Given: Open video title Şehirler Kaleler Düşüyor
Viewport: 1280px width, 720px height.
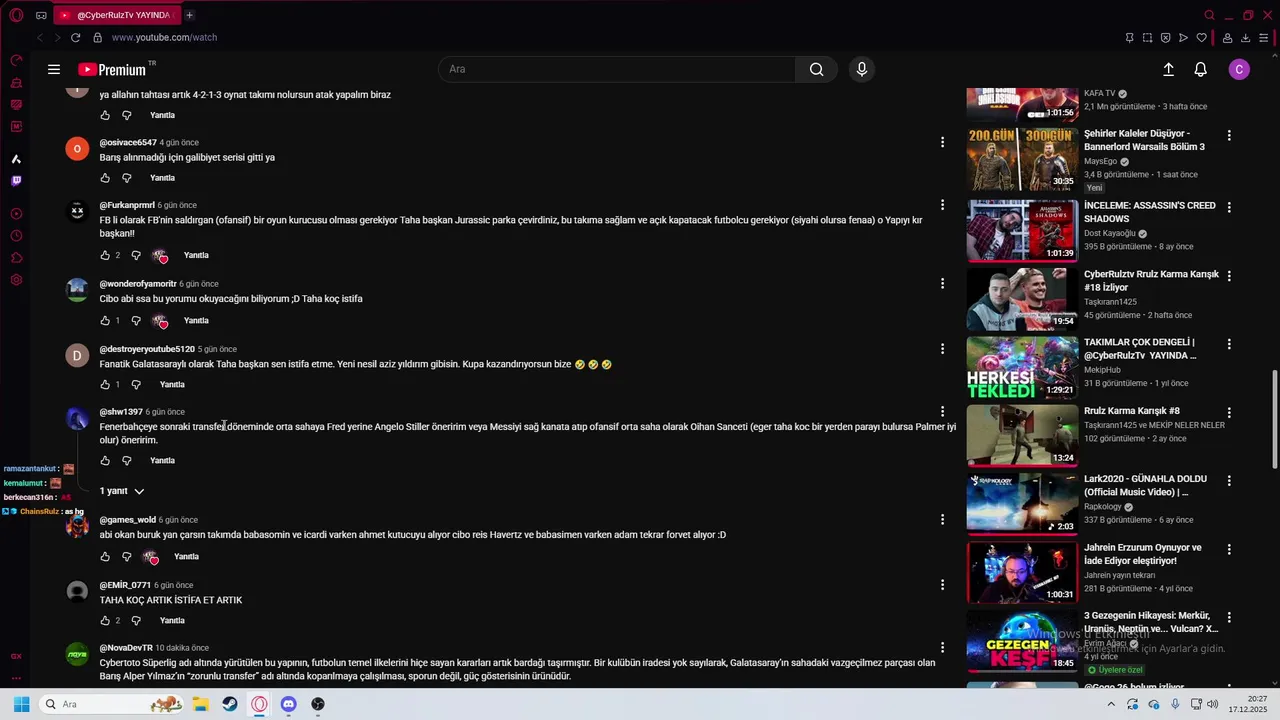Looking at the screenshot, I should (1144, 140).
